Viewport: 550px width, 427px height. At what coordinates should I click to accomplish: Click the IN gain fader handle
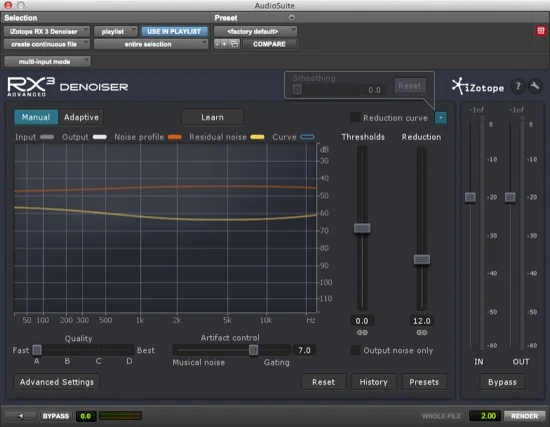click(x=470, y=197)
